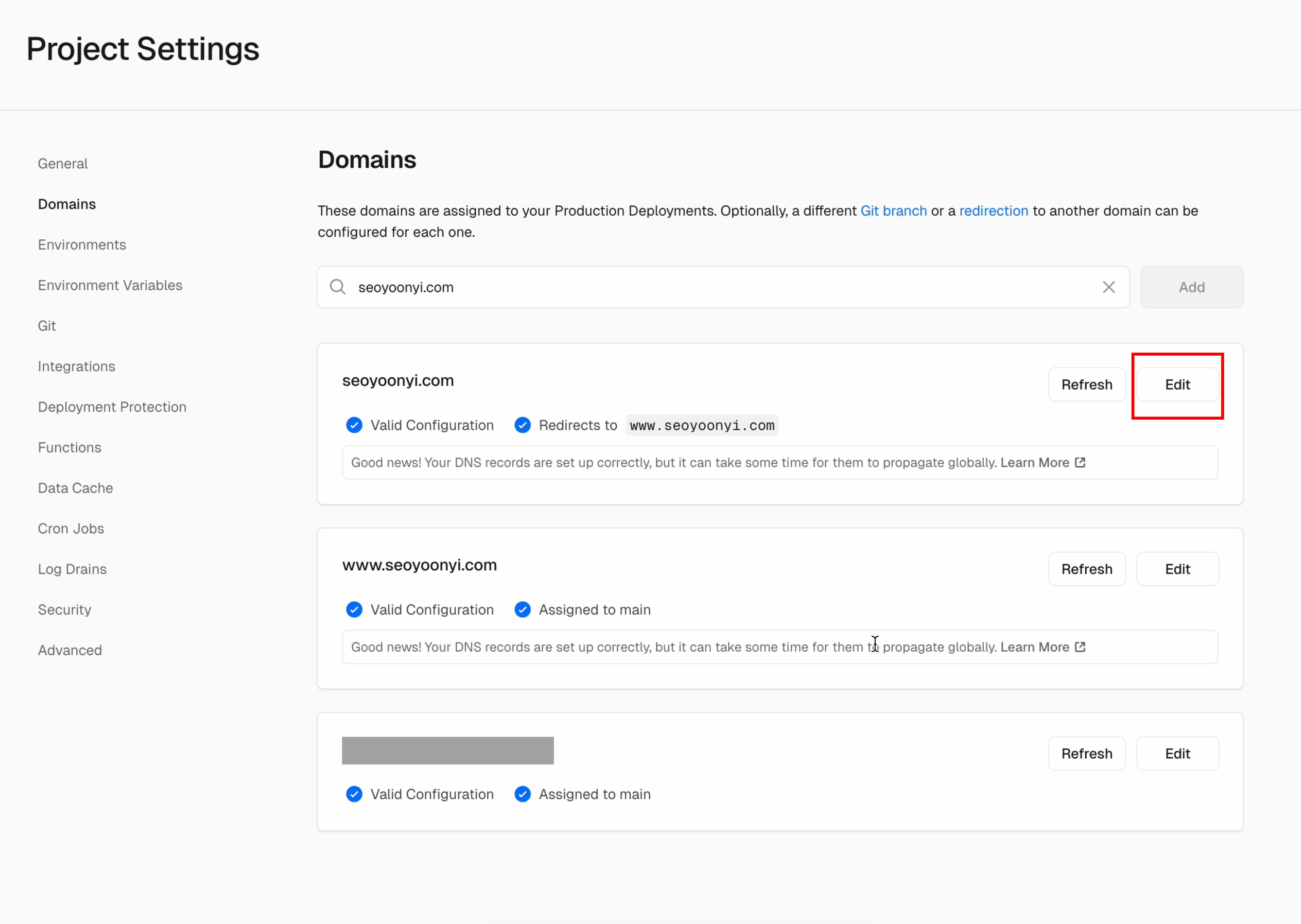Clear the domain search field with X icon
The height and width of the screenshot is (924, 1301).
pyautogui.click(x=1108, y=287)
